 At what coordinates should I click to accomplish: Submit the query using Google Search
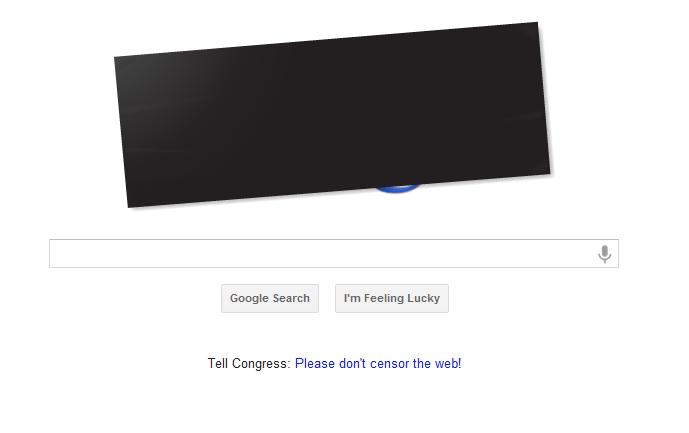[270, 298]
